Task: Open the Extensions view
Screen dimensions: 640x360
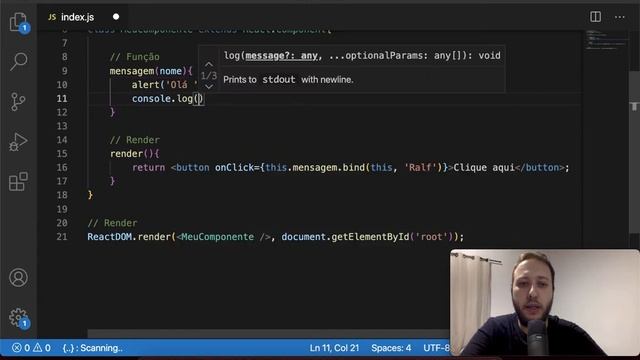Action: [18, 181]
